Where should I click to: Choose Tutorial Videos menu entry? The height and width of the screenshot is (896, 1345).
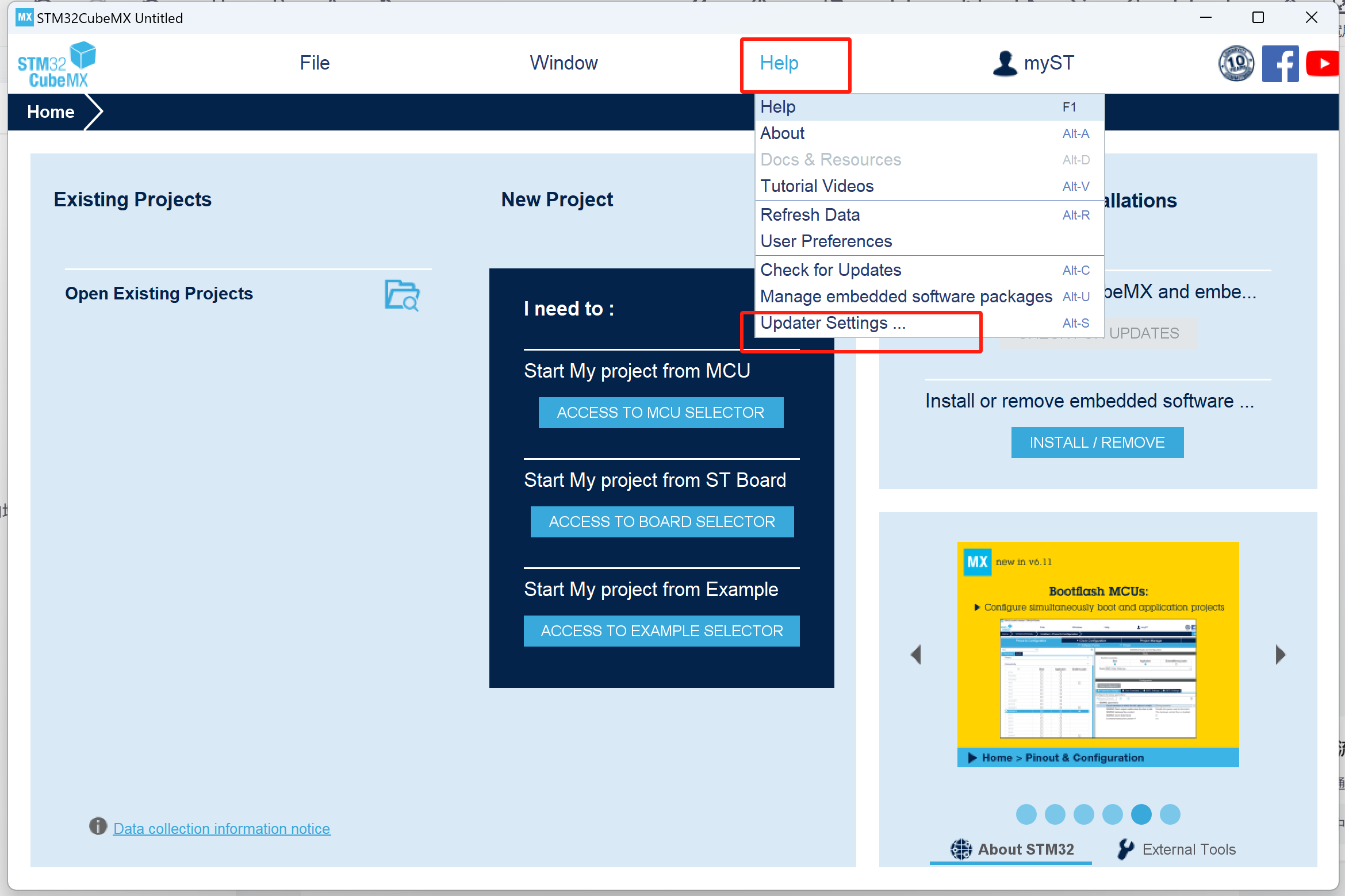point(929,186)
